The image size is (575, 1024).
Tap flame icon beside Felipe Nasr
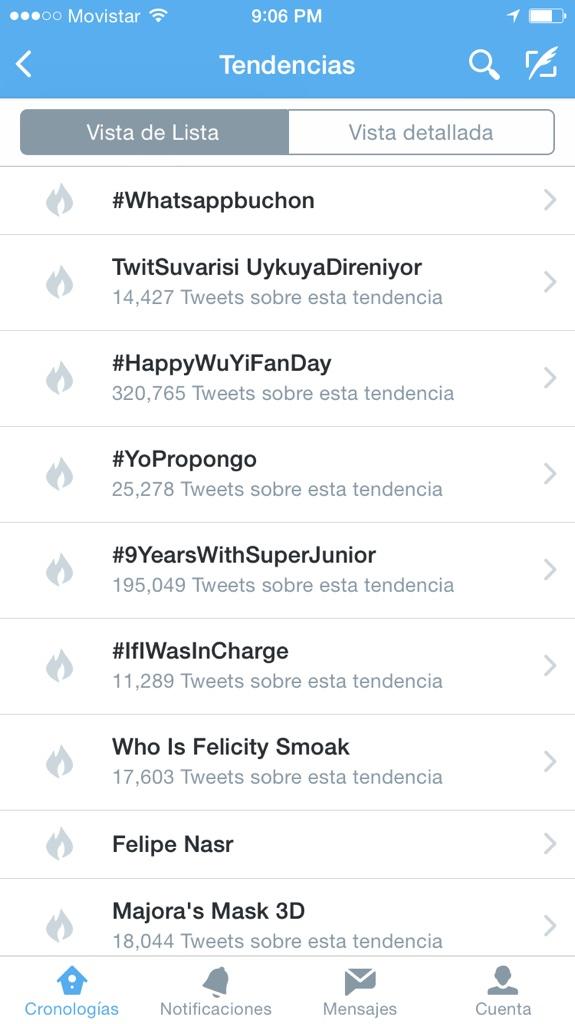59,843
